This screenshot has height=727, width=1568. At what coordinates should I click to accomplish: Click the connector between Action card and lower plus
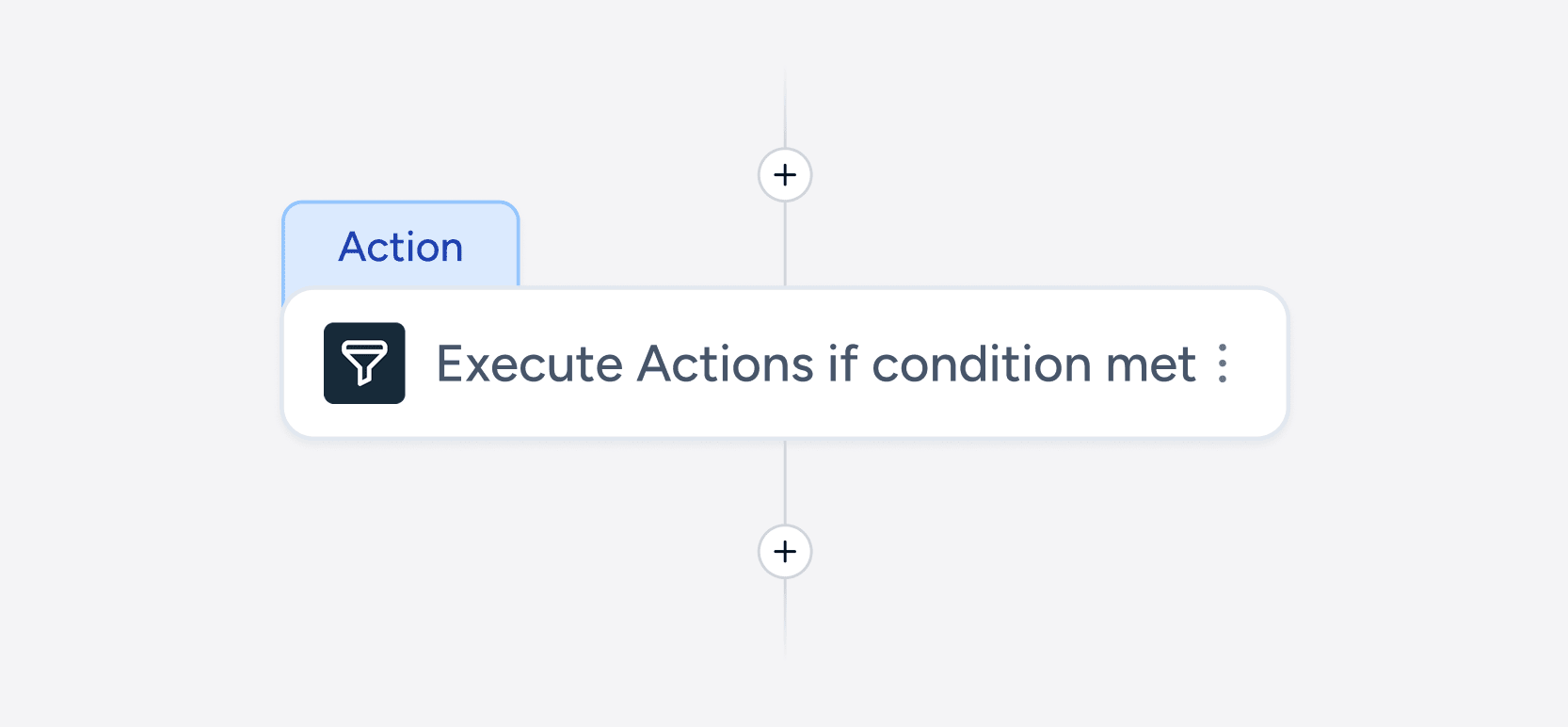785,480
